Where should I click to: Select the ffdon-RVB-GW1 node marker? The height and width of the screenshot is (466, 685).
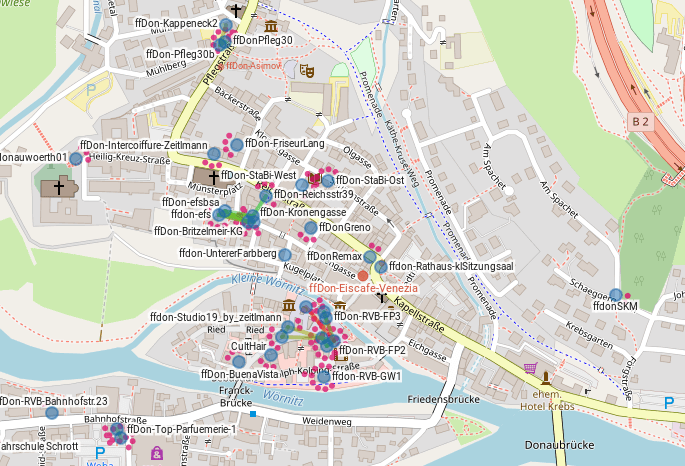pos(323,377)
